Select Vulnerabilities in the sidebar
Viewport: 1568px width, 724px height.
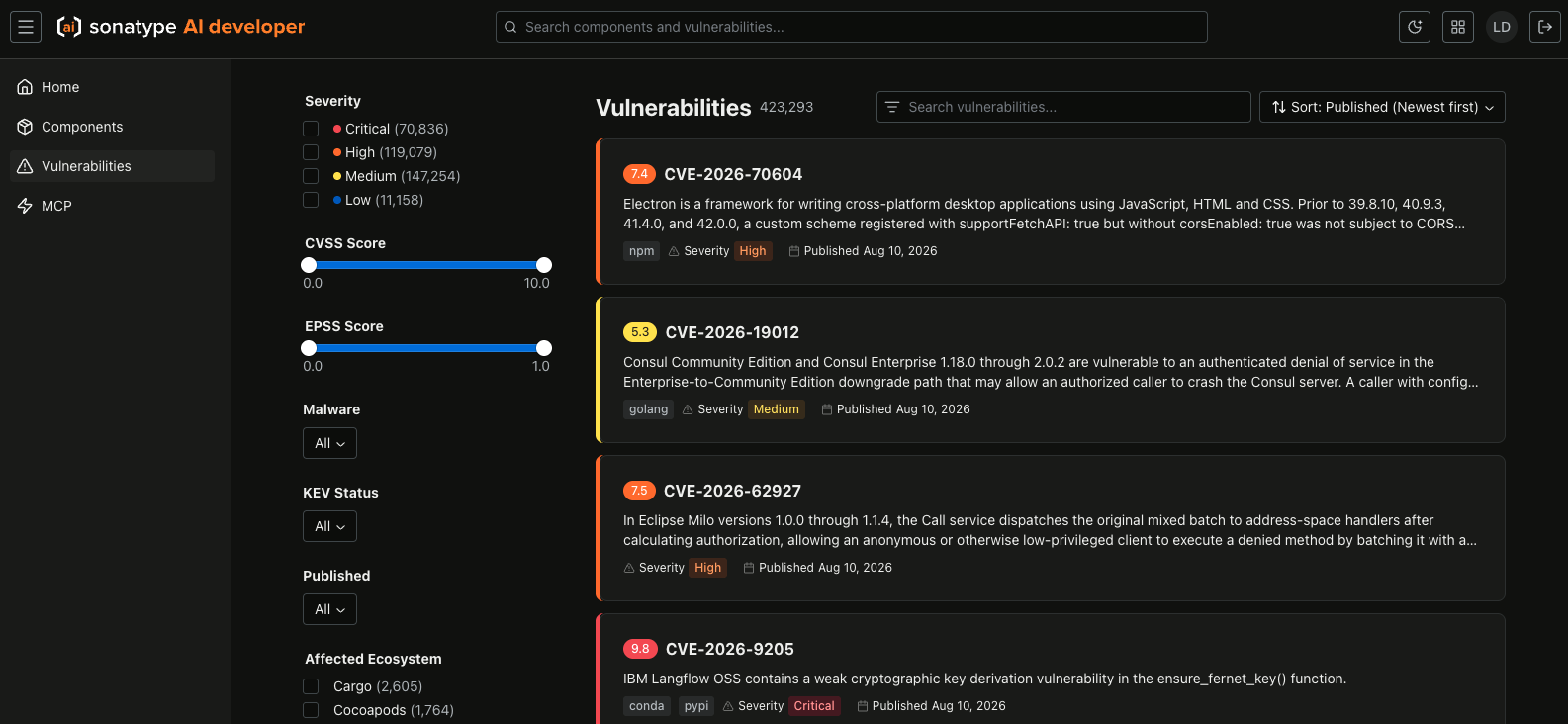click(112, 166)
